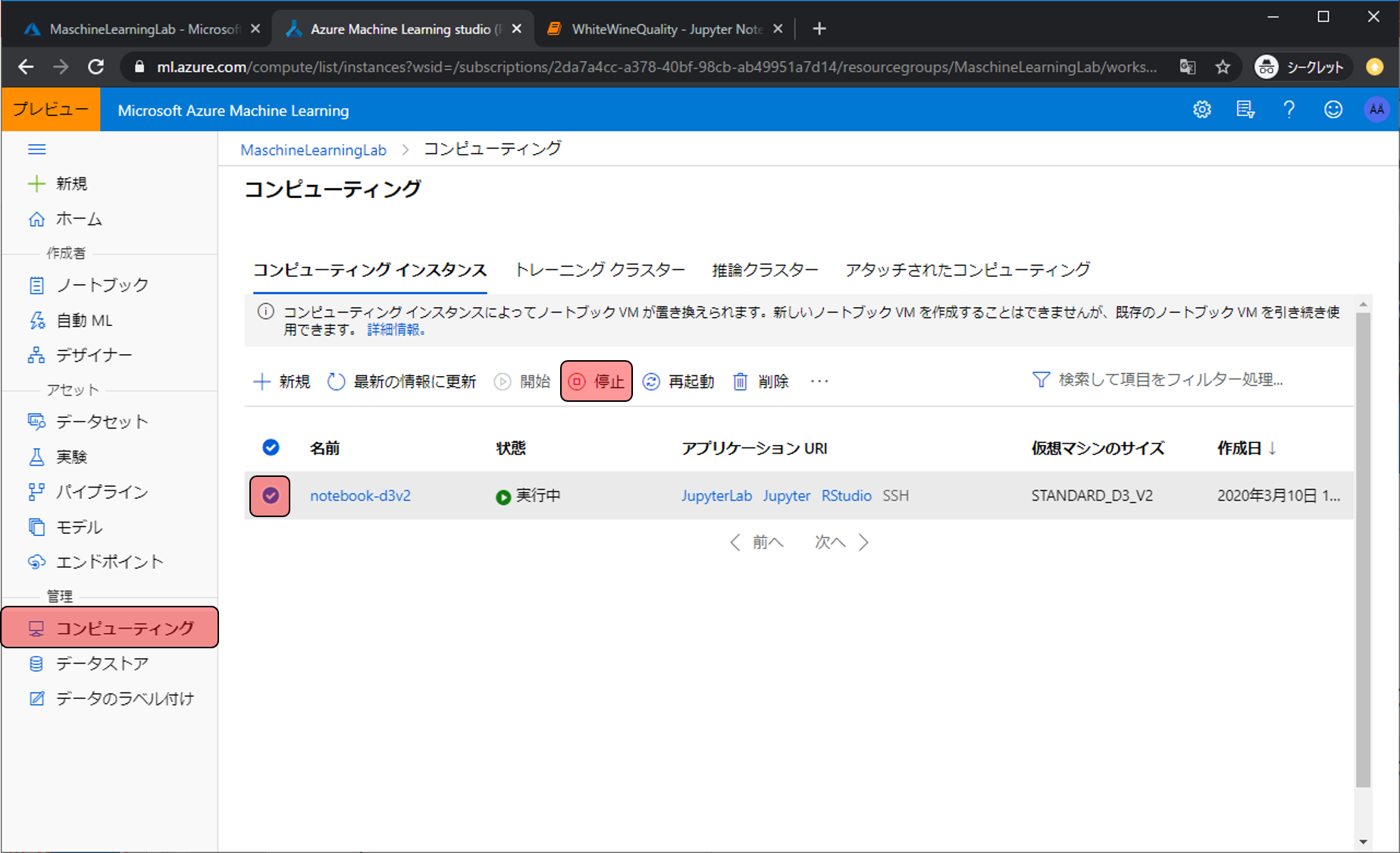Viewport: 1400px width, 853px height.
Task: Click the smiley feedback icon
Action: 1333,110
